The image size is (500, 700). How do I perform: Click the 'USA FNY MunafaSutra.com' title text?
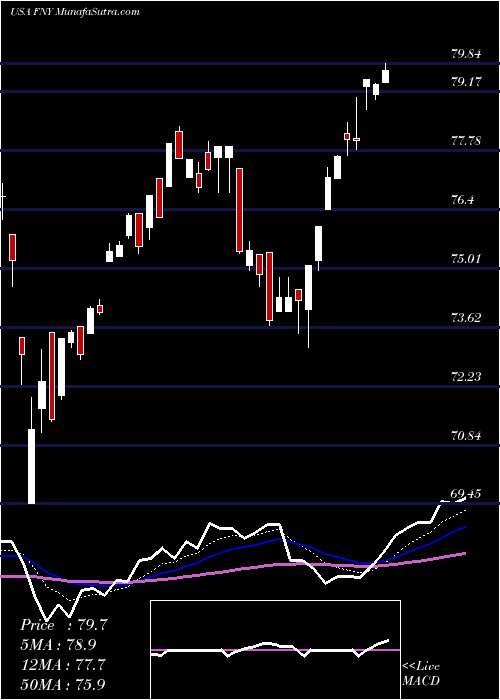(x=75, y=12)
